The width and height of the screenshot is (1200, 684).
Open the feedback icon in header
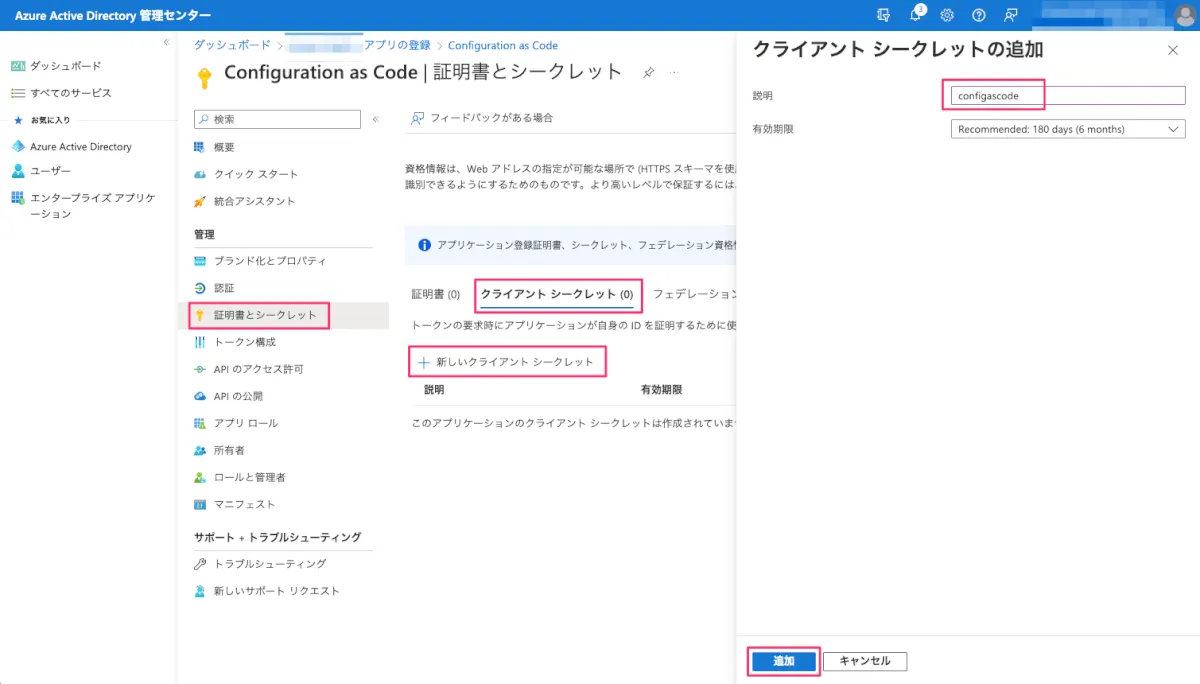[1011, 15]
